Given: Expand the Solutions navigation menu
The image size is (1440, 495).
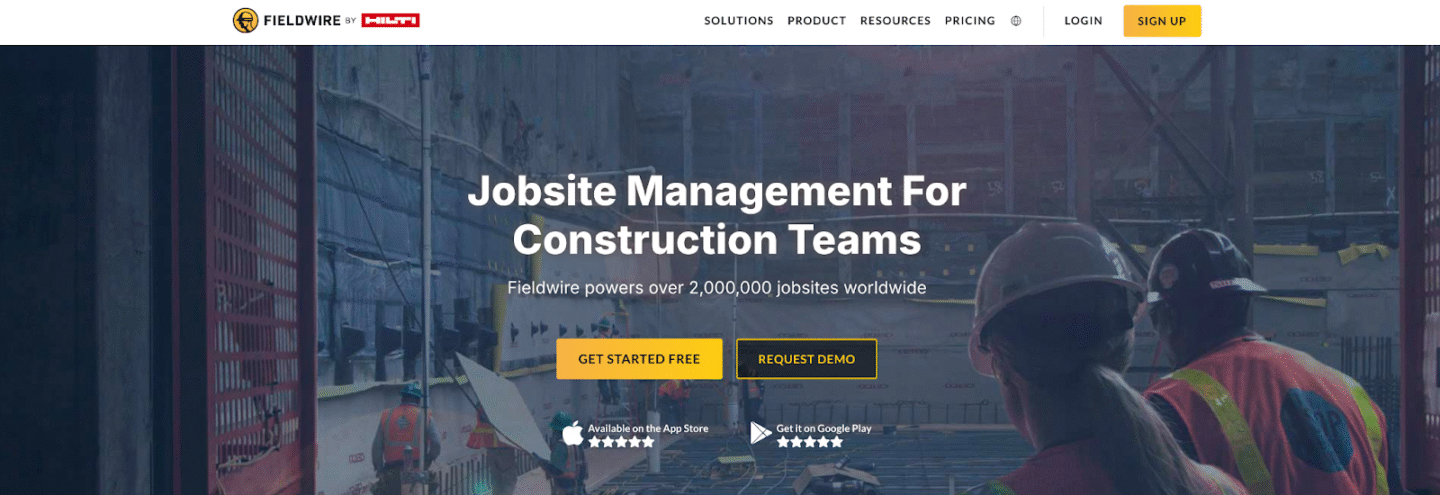Looking at the screenshot, I should click(x=739, y=21).
